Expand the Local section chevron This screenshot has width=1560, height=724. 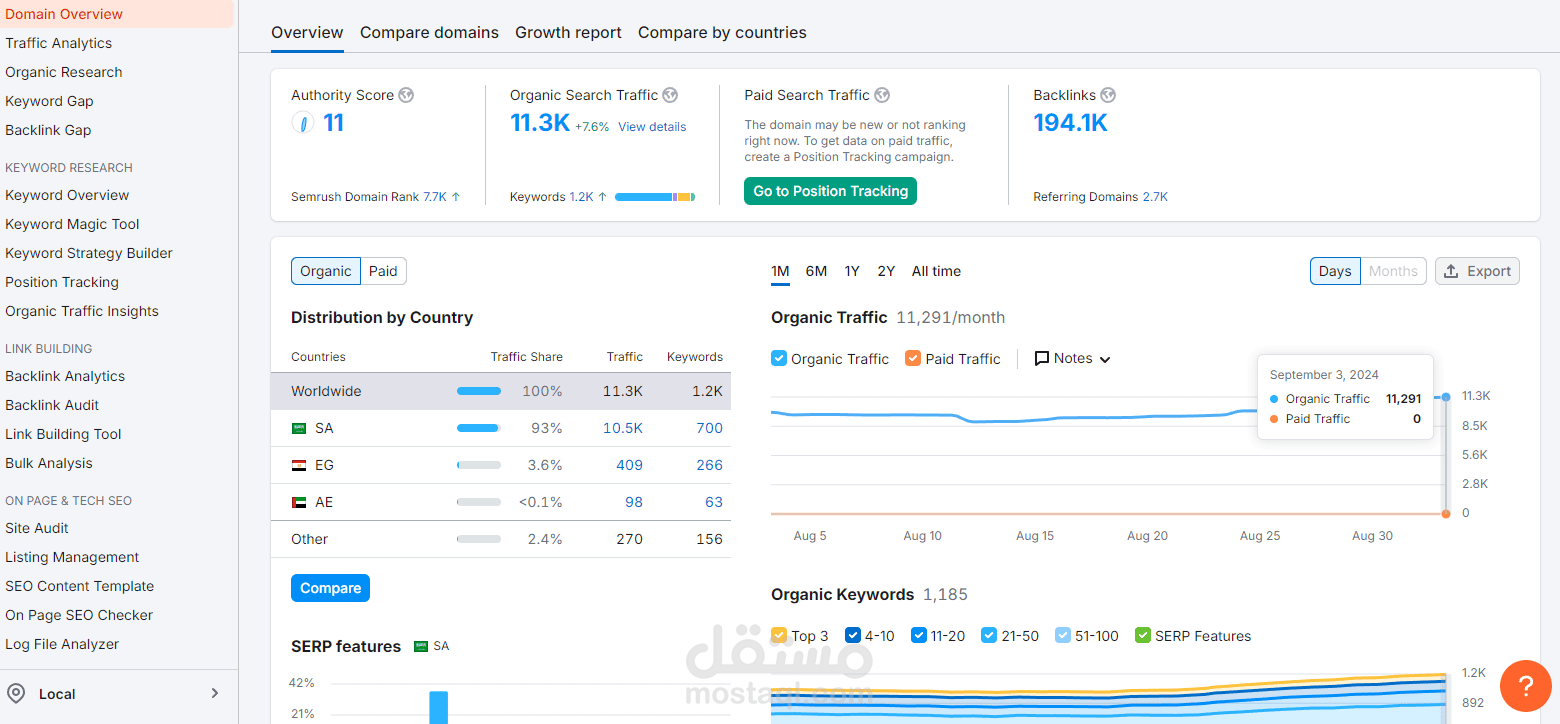pos(215,694)
